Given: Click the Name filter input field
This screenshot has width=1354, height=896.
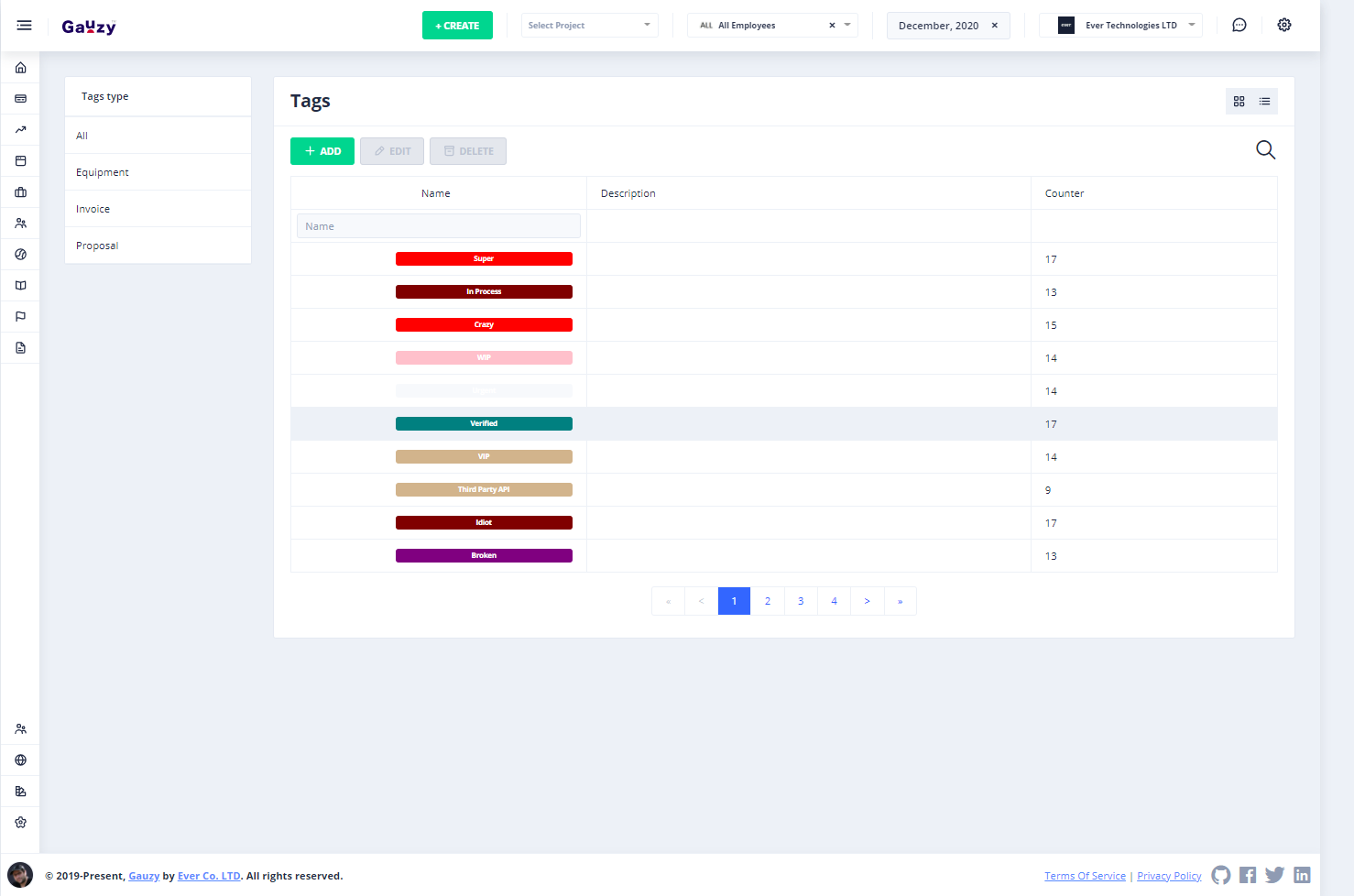Looking at the screenshot, I should (x=439, y=226).
